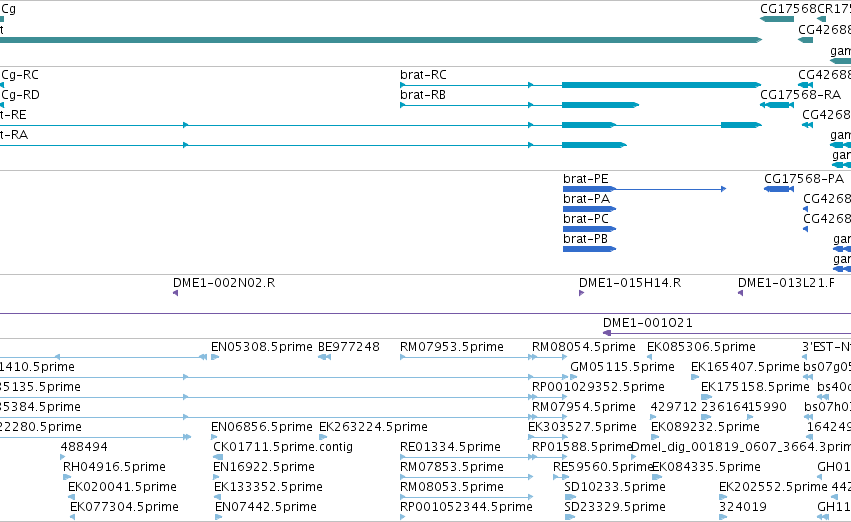Click the EK085306.5prime EST label
The width and height of the screenshot is (851, 522).
point(701,347)
